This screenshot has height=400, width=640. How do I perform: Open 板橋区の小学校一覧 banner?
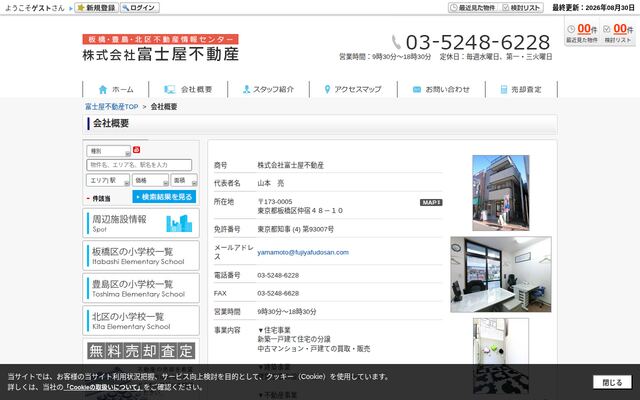pyautogui.click(x=141, y=256)
